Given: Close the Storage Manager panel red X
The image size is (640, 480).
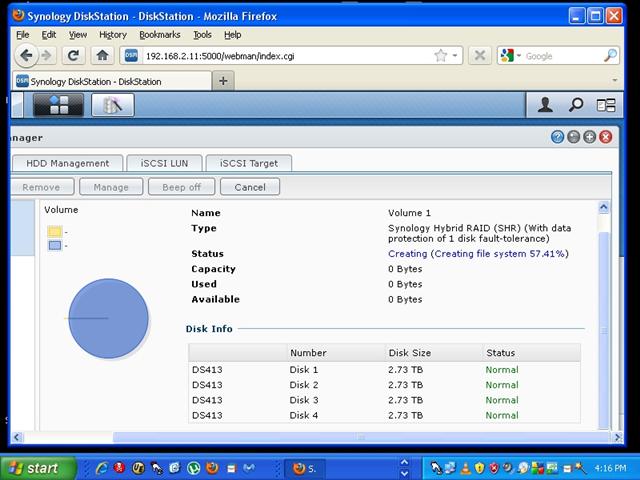Looking at the screenshot, I should coord(606,137).
